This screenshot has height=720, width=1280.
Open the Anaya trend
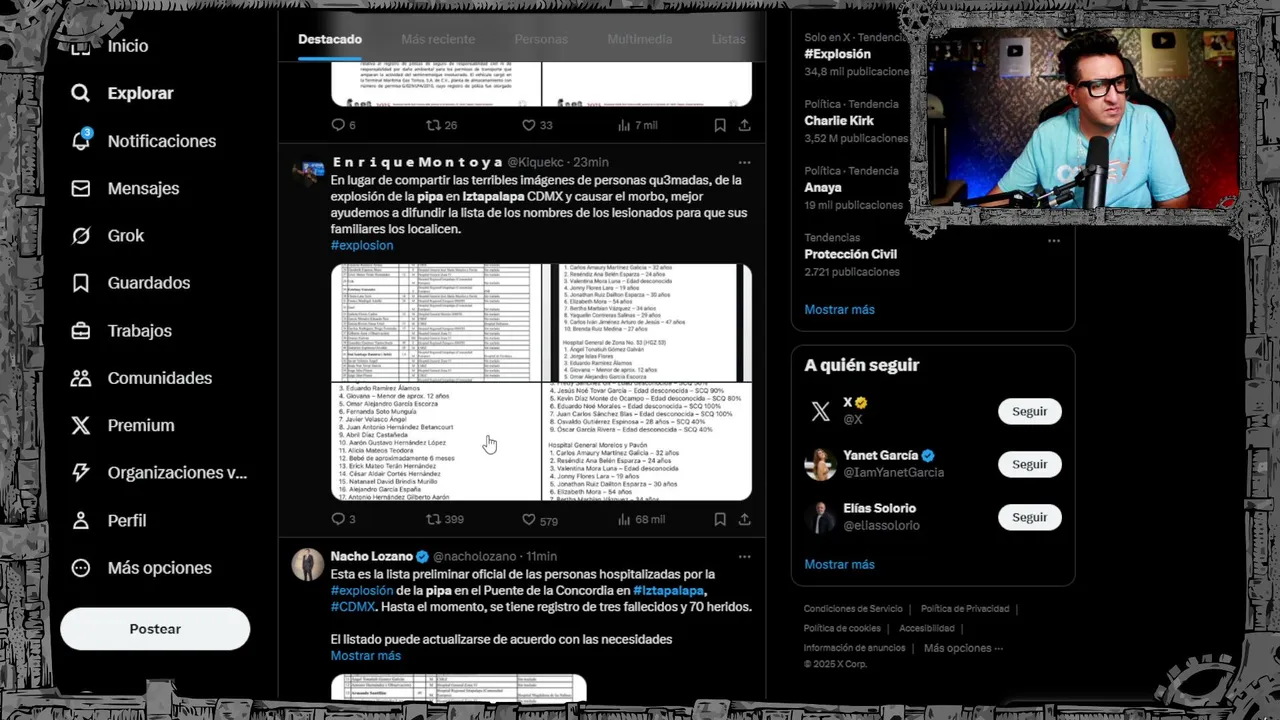tap(823, 187)
